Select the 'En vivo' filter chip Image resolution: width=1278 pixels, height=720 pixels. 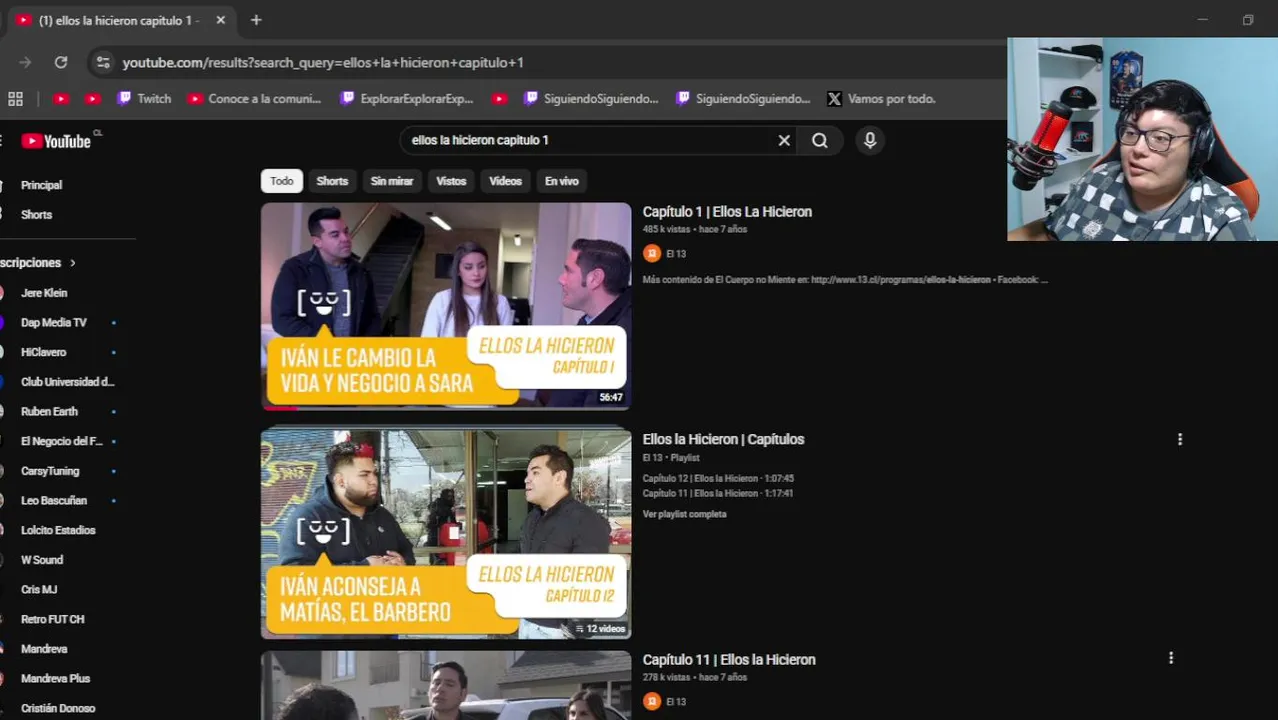point(562,181)
